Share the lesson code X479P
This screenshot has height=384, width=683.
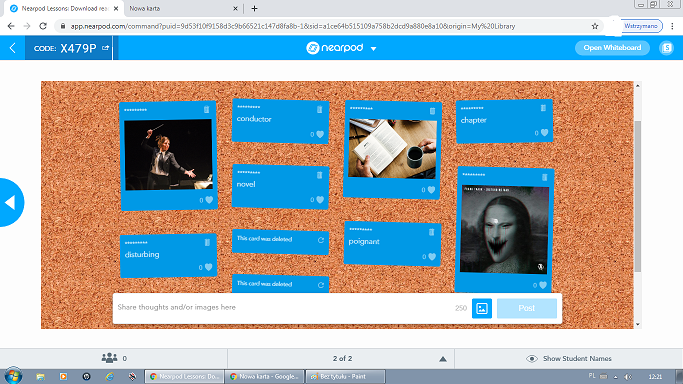point(105,48)
